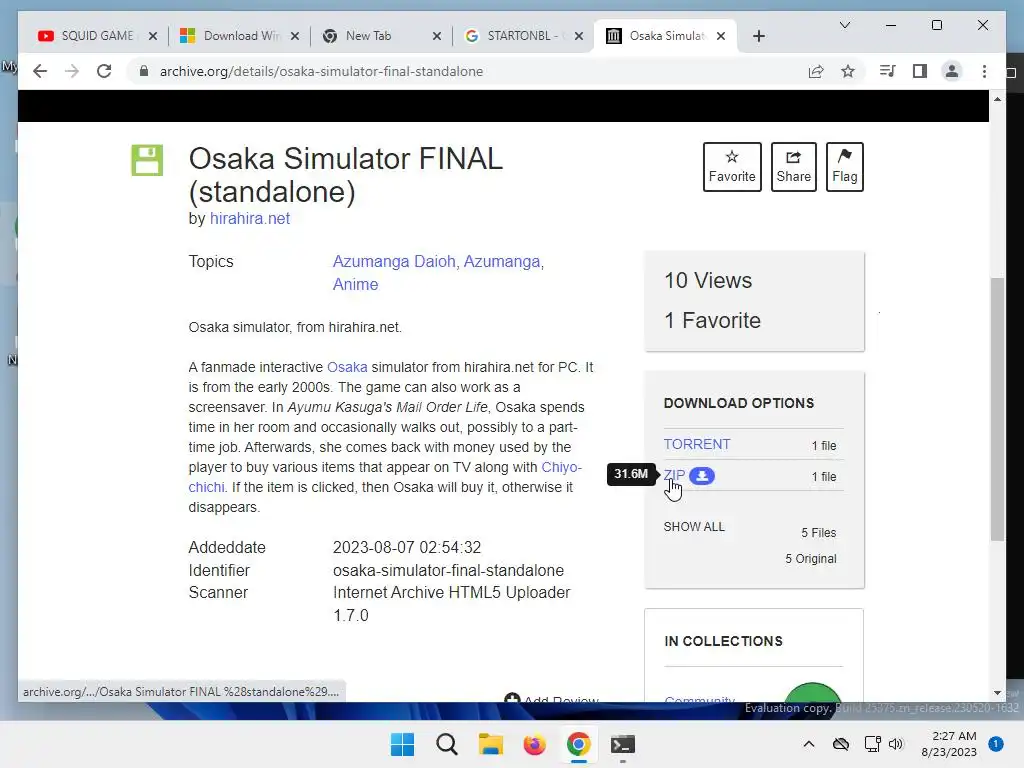Open File Explorer from taskbar
The height and width of the screenshot is (768, 1024).
click(490, 744)
